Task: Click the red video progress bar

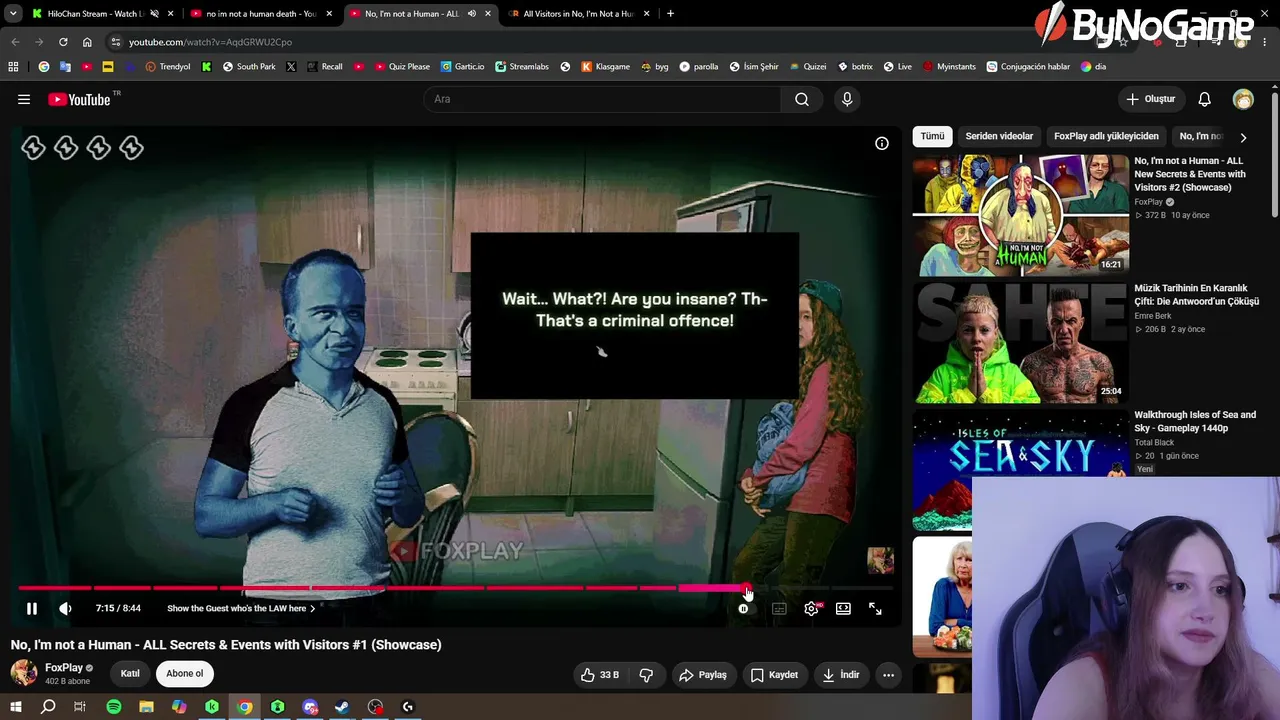Action: (454, 588)
